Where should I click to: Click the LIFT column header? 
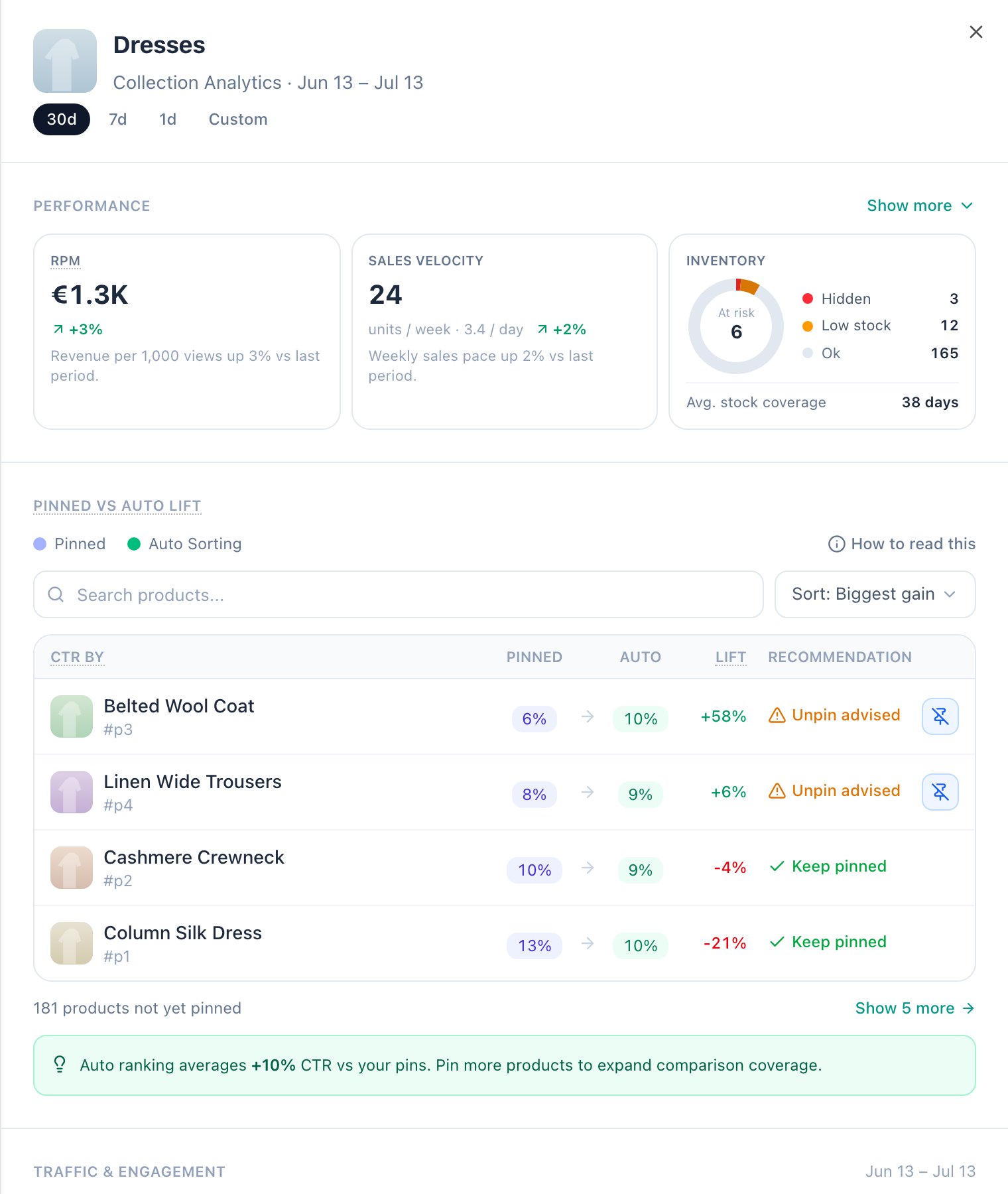tap(731, 657)
